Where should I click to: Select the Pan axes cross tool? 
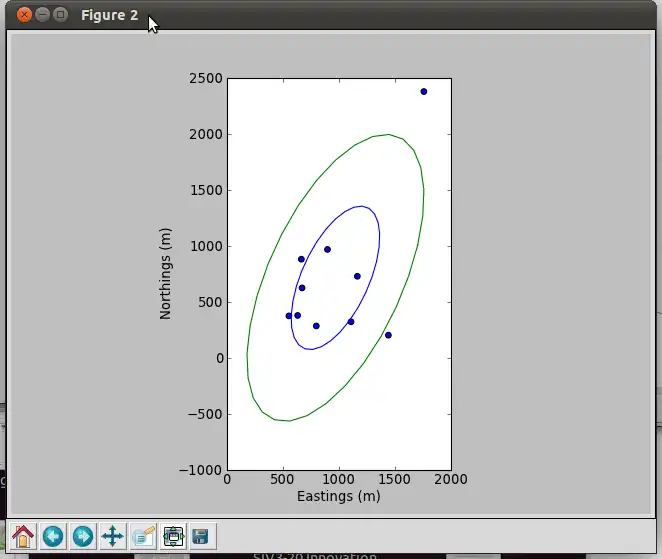coord(113,536)
